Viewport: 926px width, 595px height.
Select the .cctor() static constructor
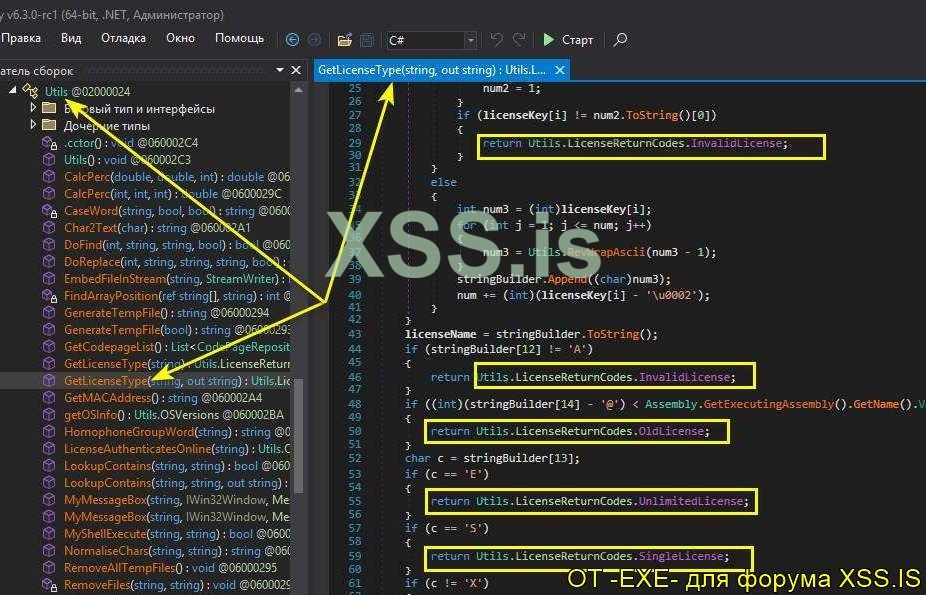point(131,143)
